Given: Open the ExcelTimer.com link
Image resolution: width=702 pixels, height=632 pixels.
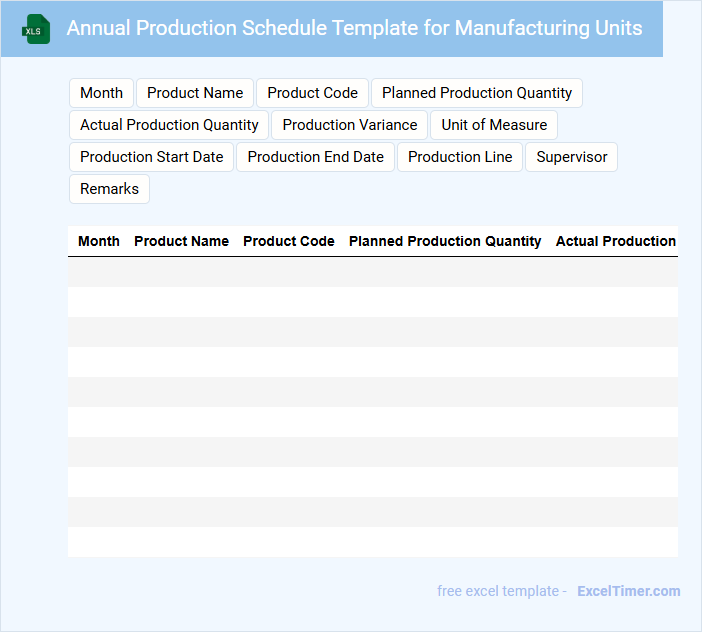Looking at the screenshot, I should pyautogui.click(x=628, y=591).
